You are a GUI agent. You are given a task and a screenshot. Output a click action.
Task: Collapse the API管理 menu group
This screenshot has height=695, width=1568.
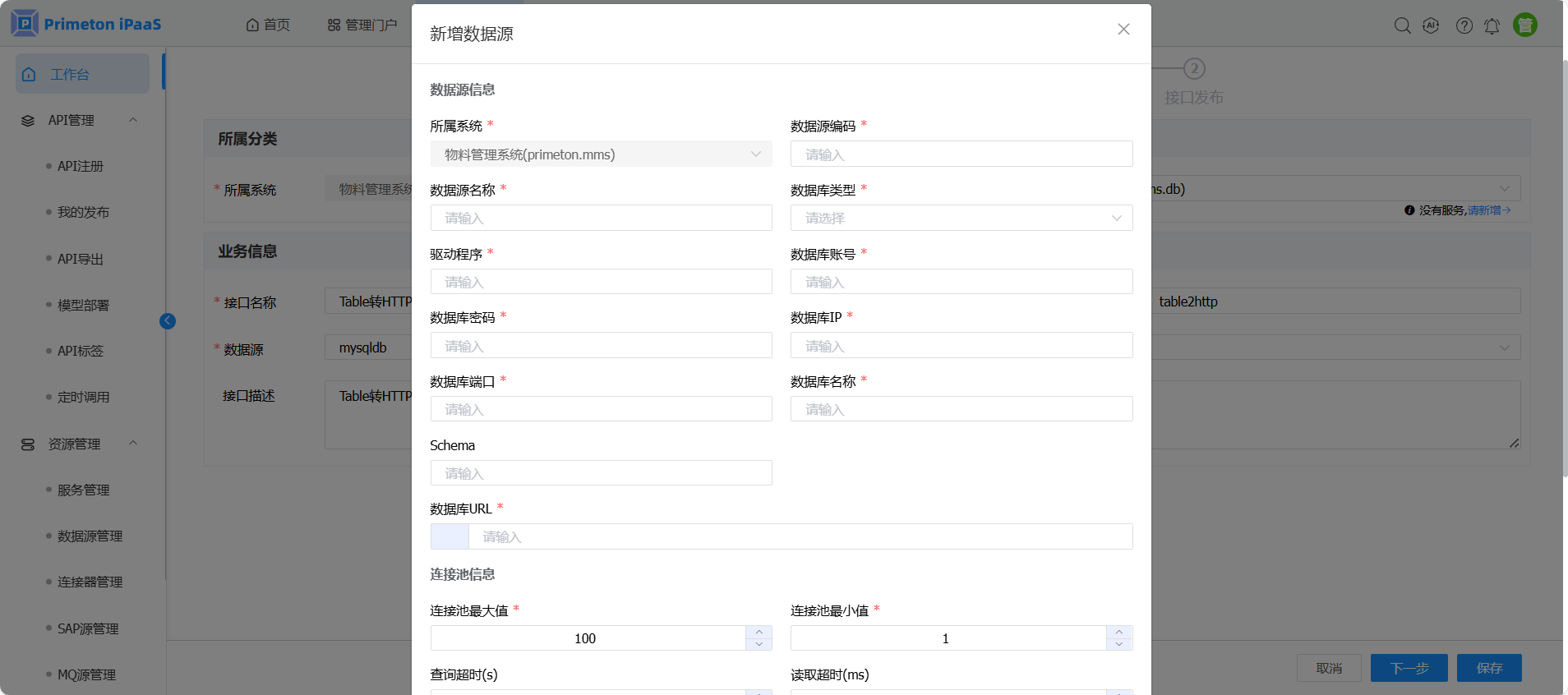[133, 120]
